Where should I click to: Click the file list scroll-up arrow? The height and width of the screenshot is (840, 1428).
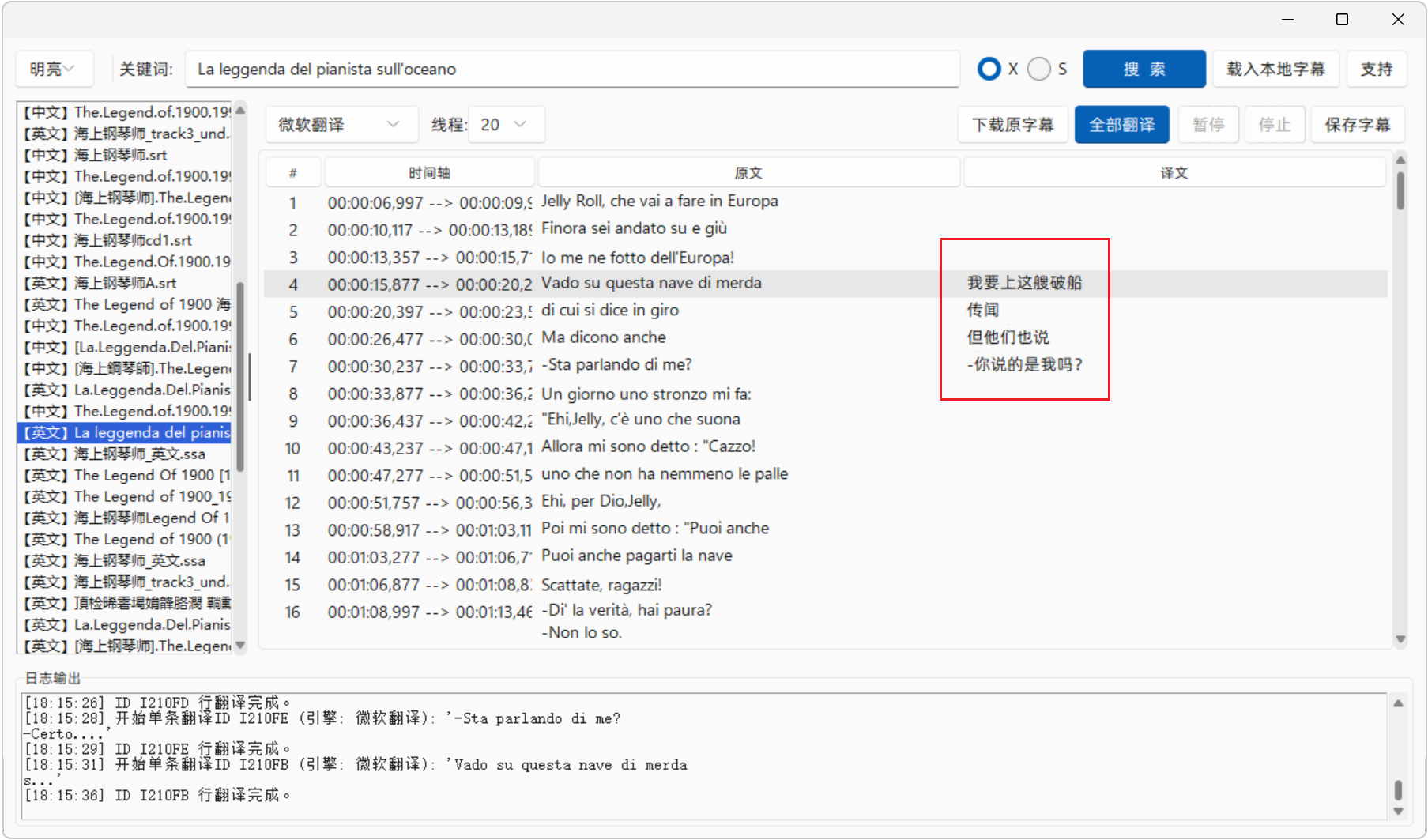tap(240, 111)
